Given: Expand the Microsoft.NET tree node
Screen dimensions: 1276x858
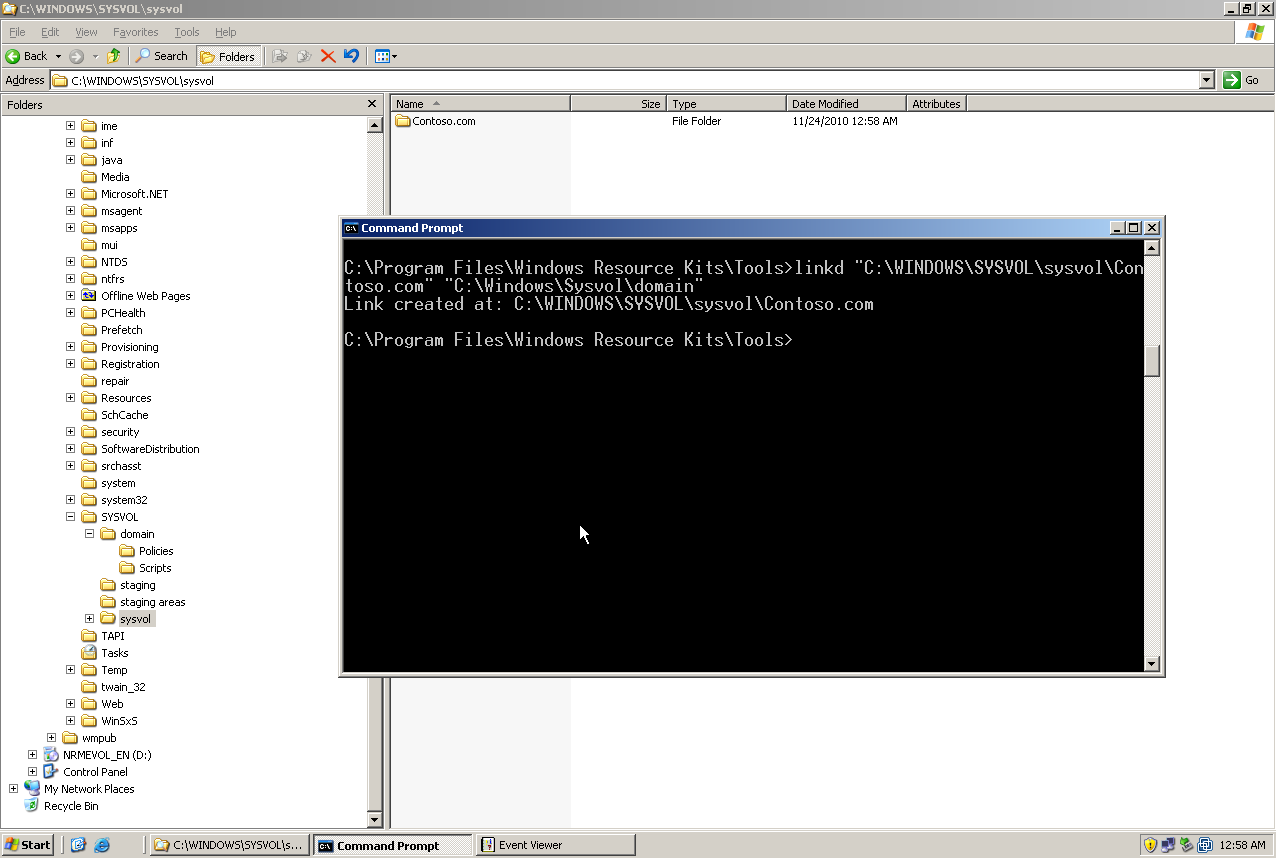Looking at the screenshot, I should tap(71, 194).
